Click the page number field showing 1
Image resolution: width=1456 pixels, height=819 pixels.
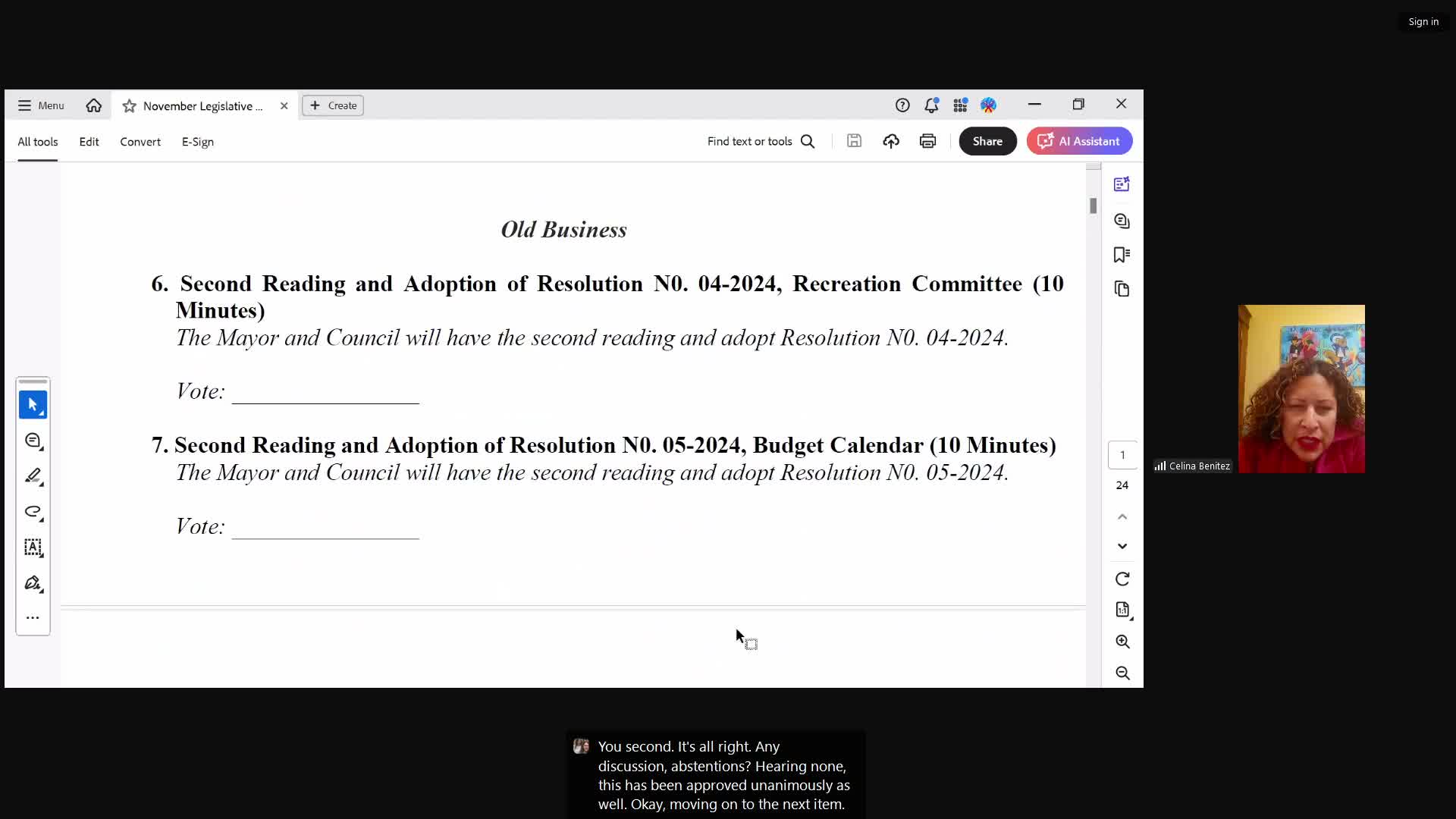click(1122, 455)
